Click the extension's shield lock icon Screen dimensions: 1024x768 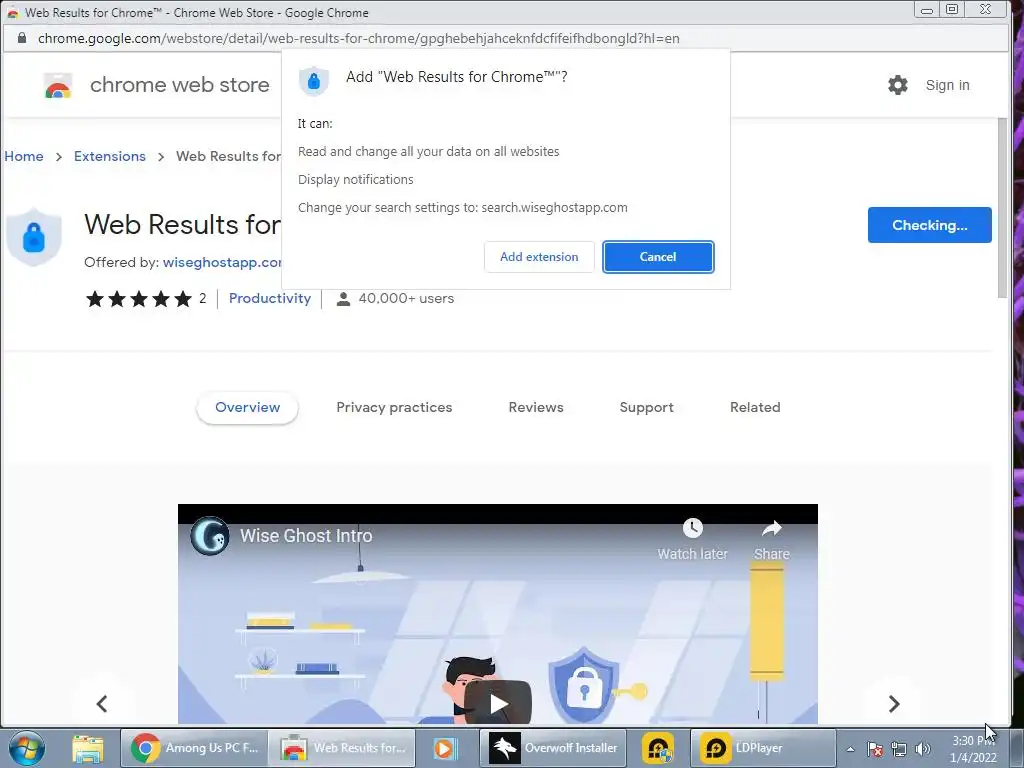(x=34, y=237)
